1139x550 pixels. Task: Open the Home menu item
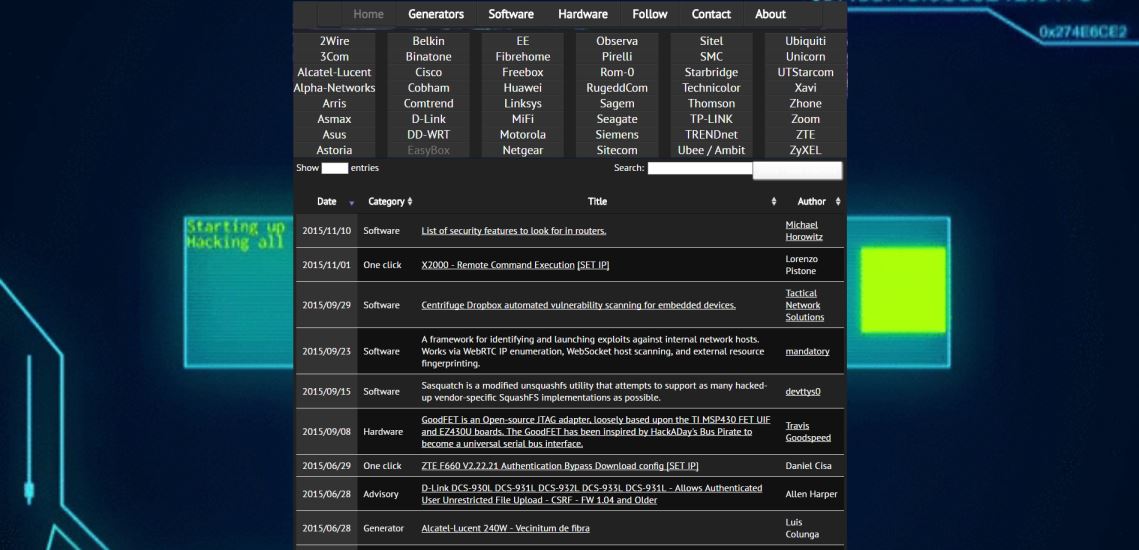click(368, 14)
